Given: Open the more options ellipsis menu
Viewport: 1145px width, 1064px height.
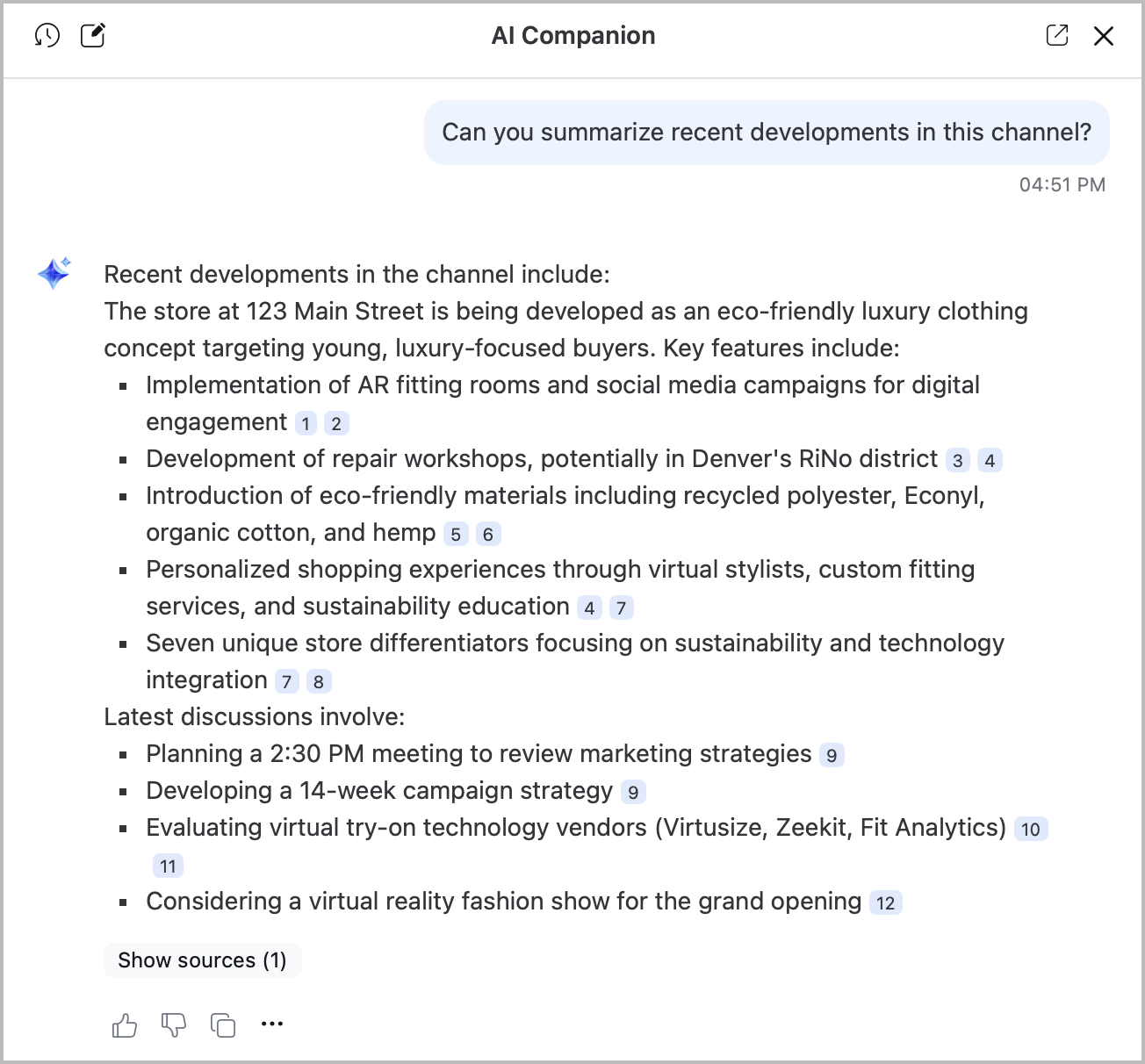Looking at the screenshot, I should pos(272,1024).
